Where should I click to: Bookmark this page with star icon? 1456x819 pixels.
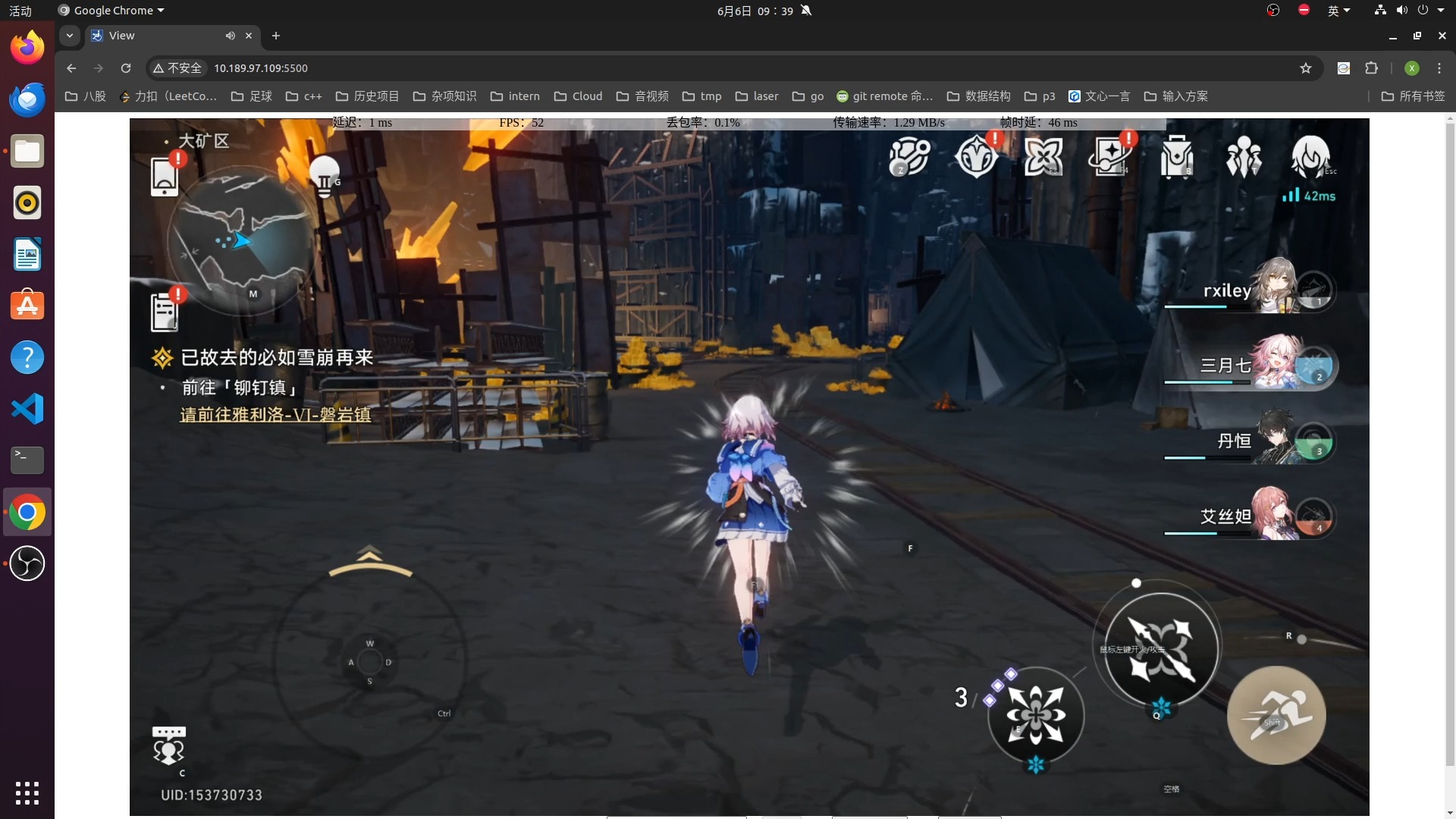[1305, 68]
